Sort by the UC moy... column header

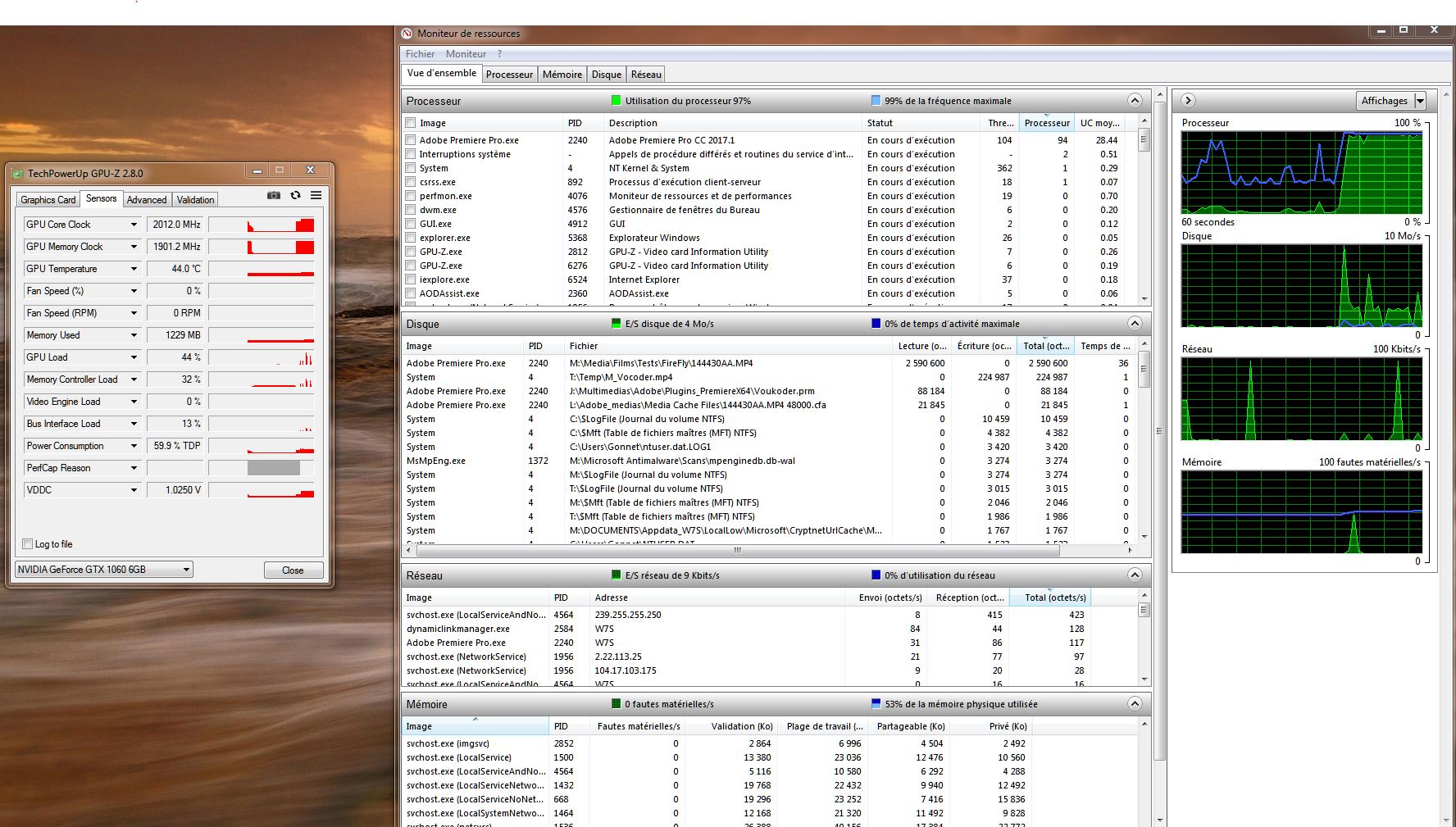click(1099, 123)
